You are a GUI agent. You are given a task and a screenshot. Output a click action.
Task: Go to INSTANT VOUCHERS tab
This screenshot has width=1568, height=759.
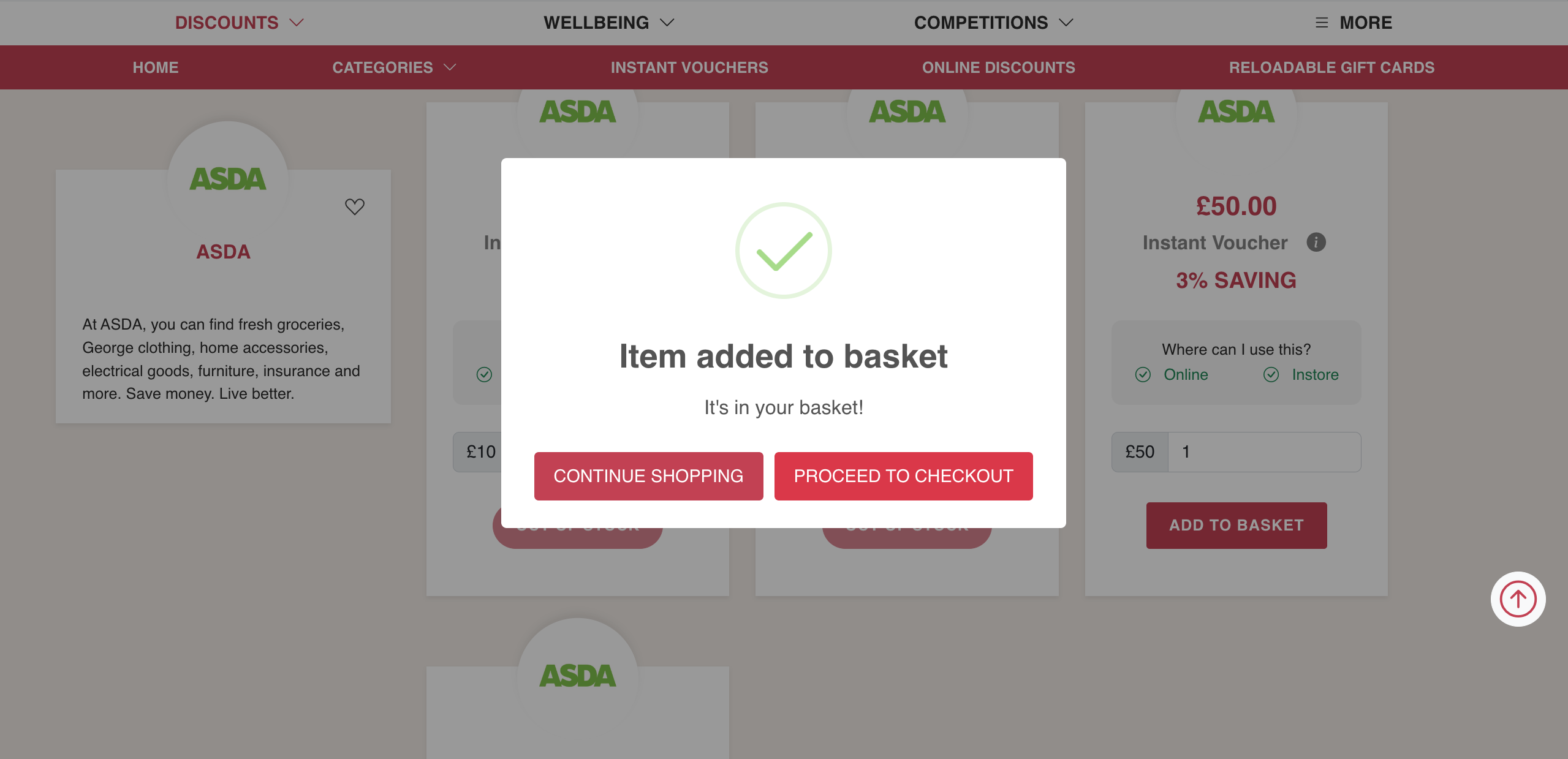(x=689, y=67)
